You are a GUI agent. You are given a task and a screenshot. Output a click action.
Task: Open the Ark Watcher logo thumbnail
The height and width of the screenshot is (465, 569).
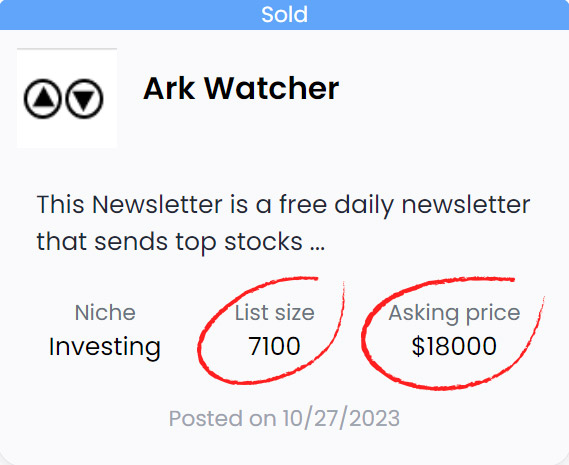[67, 98]
